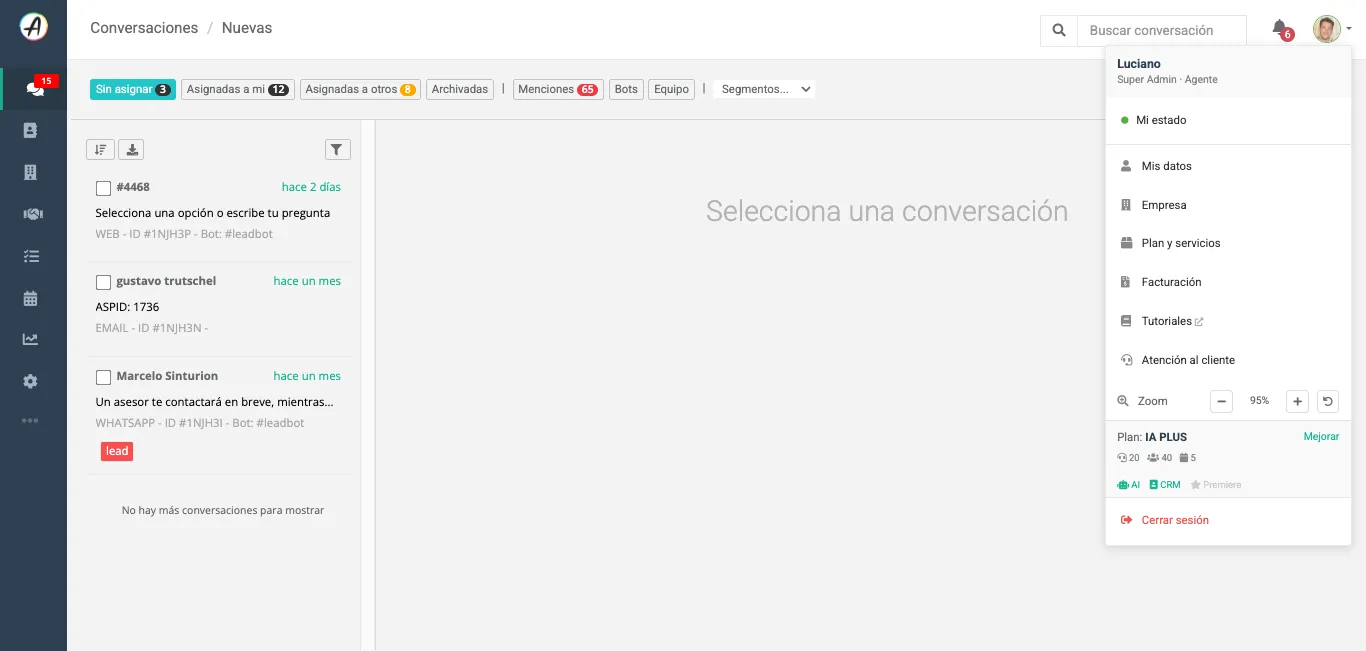
Task: Expand Segmentos dropdown
Action: pos(764,89)
